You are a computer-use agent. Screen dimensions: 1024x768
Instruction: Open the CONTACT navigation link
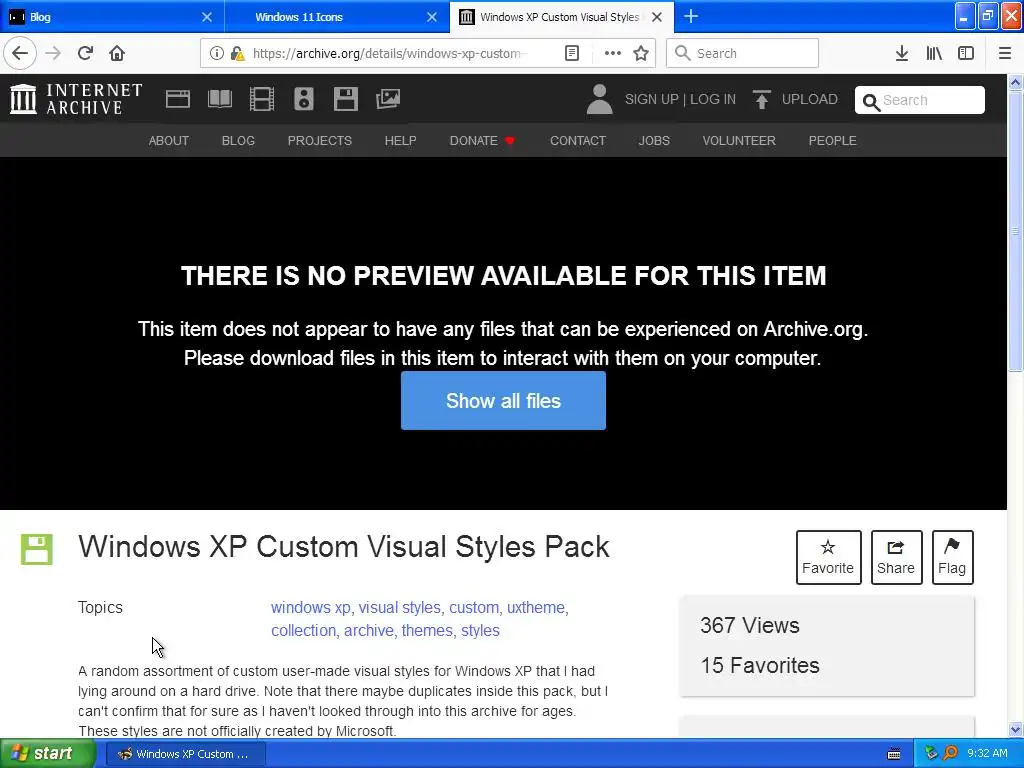pyautogui.click(x=578, y=140)
